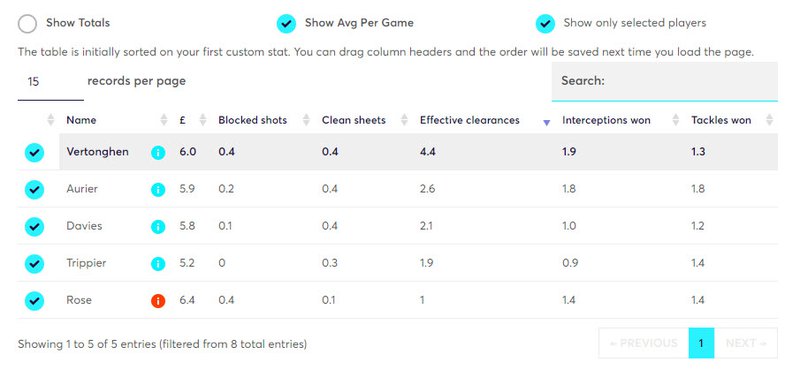Click sort arrows beside Blocked shots header
The width and height of the screenshot is (800, 377).
[x=306, y=120]
